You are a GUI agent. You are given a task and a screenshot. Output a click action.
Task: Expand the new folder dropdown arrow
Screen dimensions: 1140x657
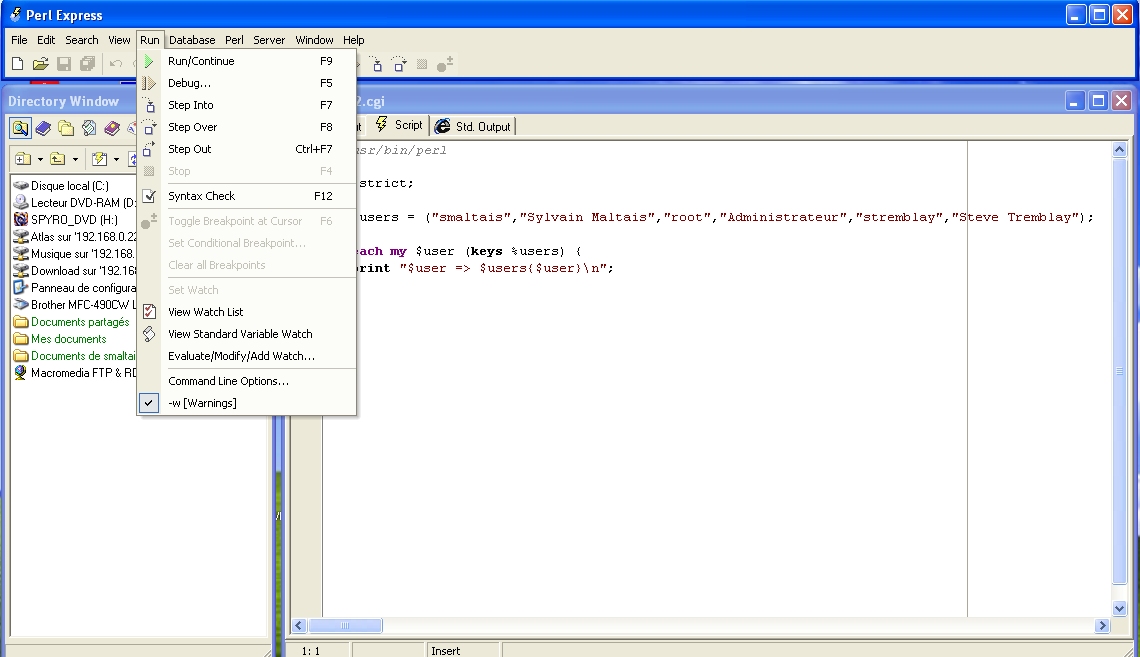click(x=40, y=160)
